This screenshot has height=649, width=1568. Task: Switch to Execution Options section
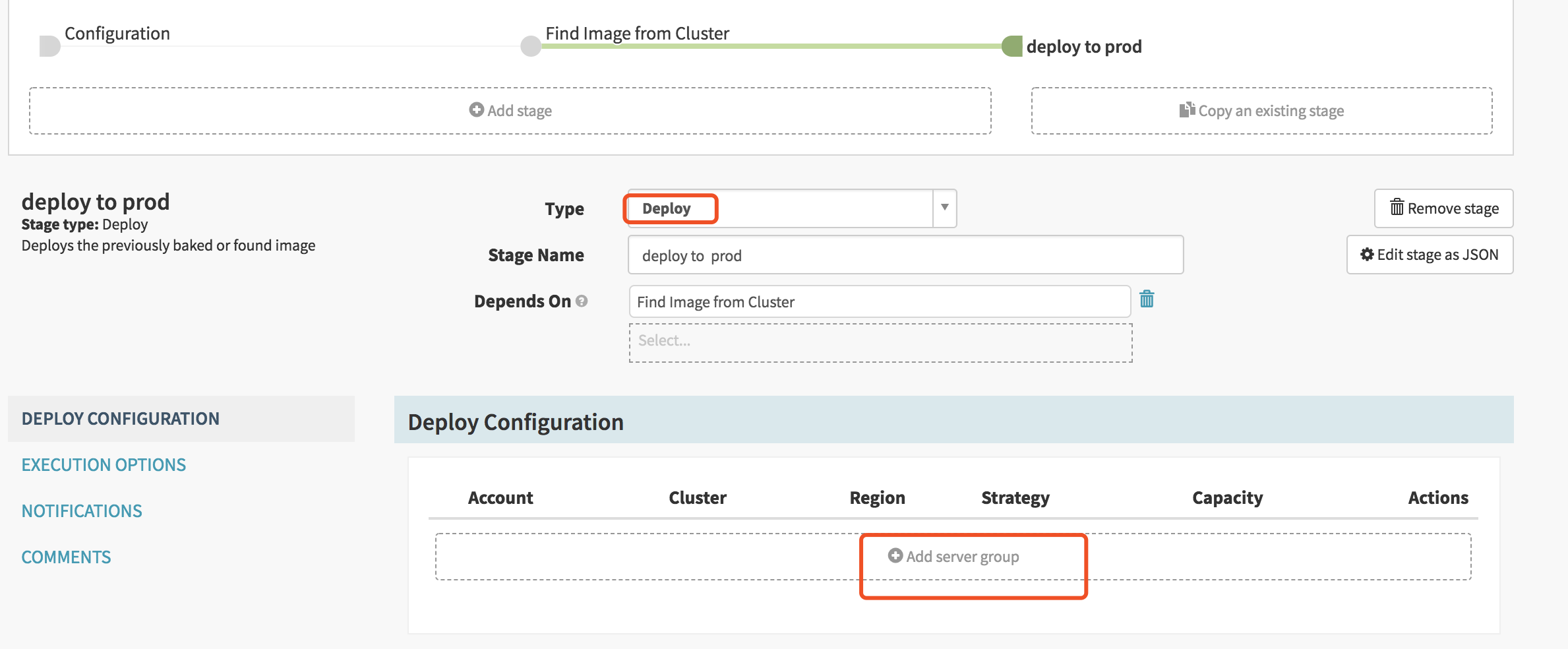click(104, 465)
